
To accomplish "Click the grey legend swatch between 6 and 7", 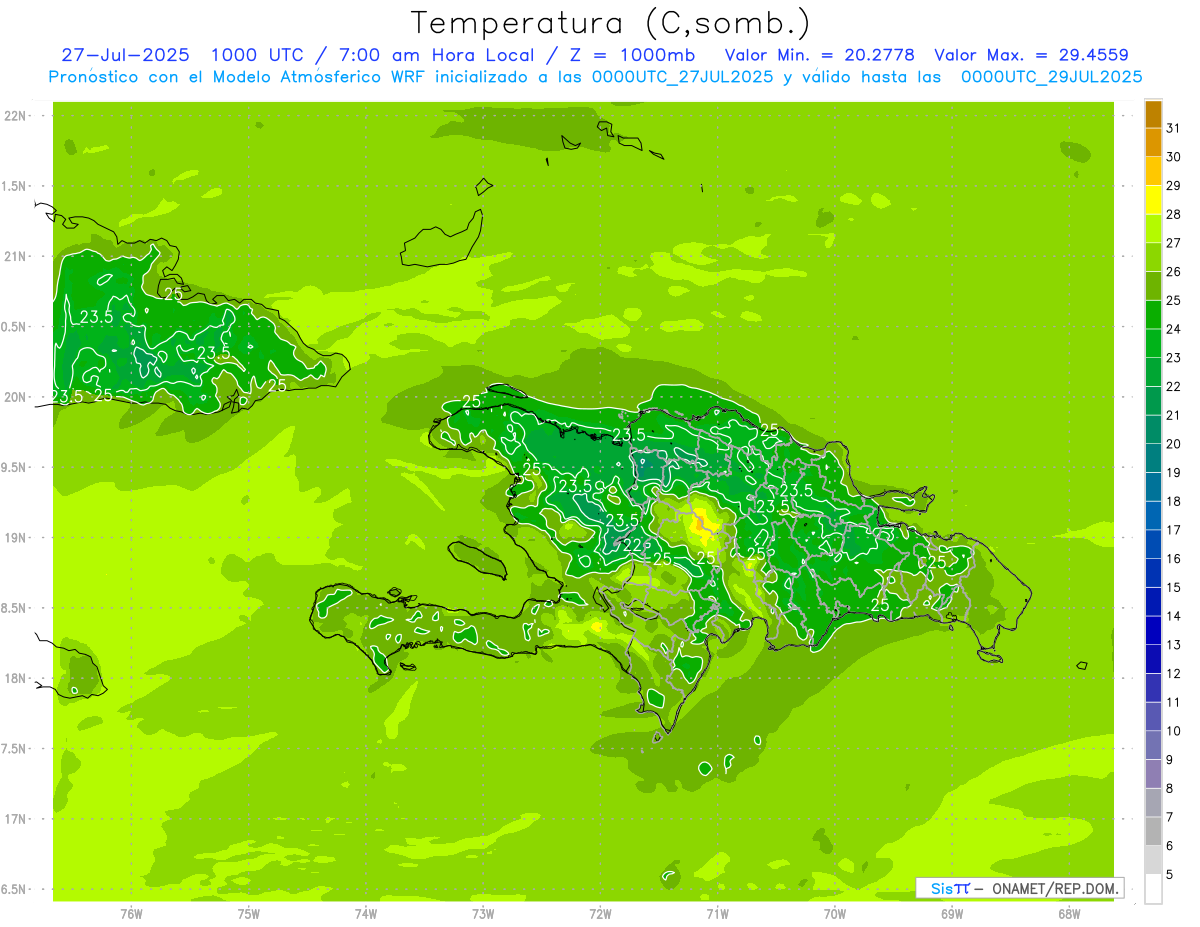I will [1153, 832].
